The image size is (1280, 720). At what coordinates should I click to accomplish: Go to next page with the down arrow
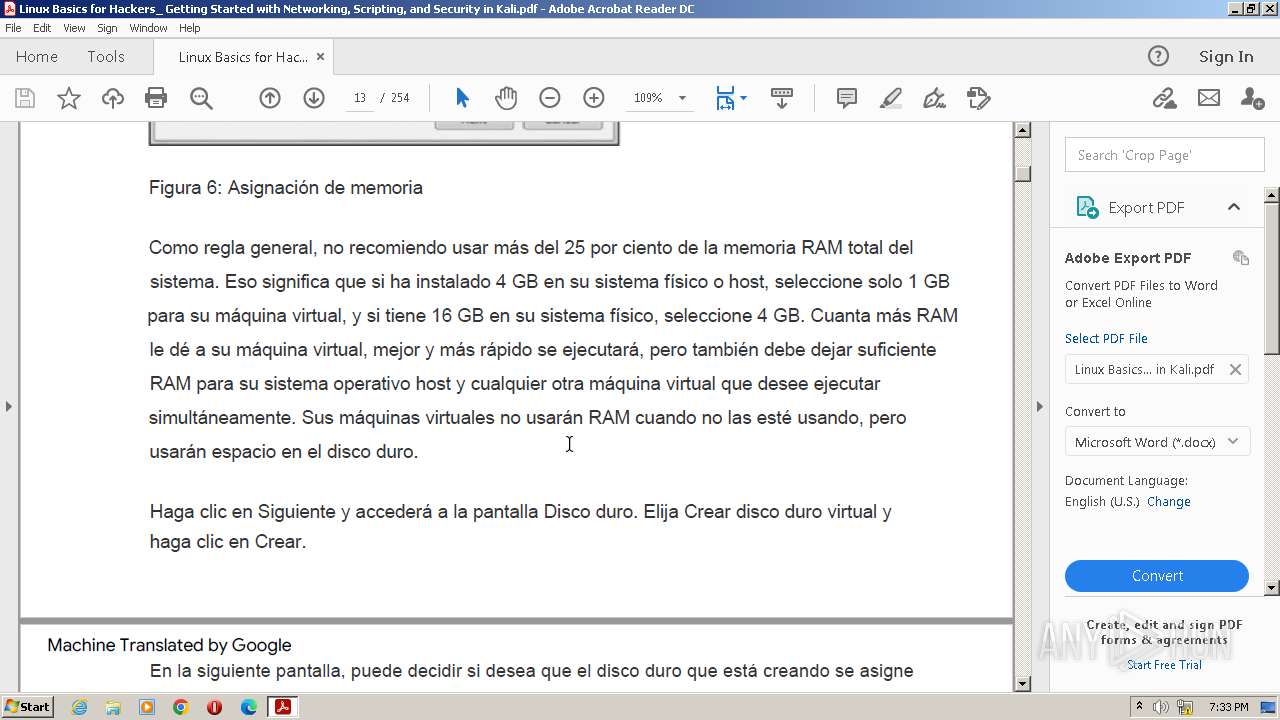(314, 98)
